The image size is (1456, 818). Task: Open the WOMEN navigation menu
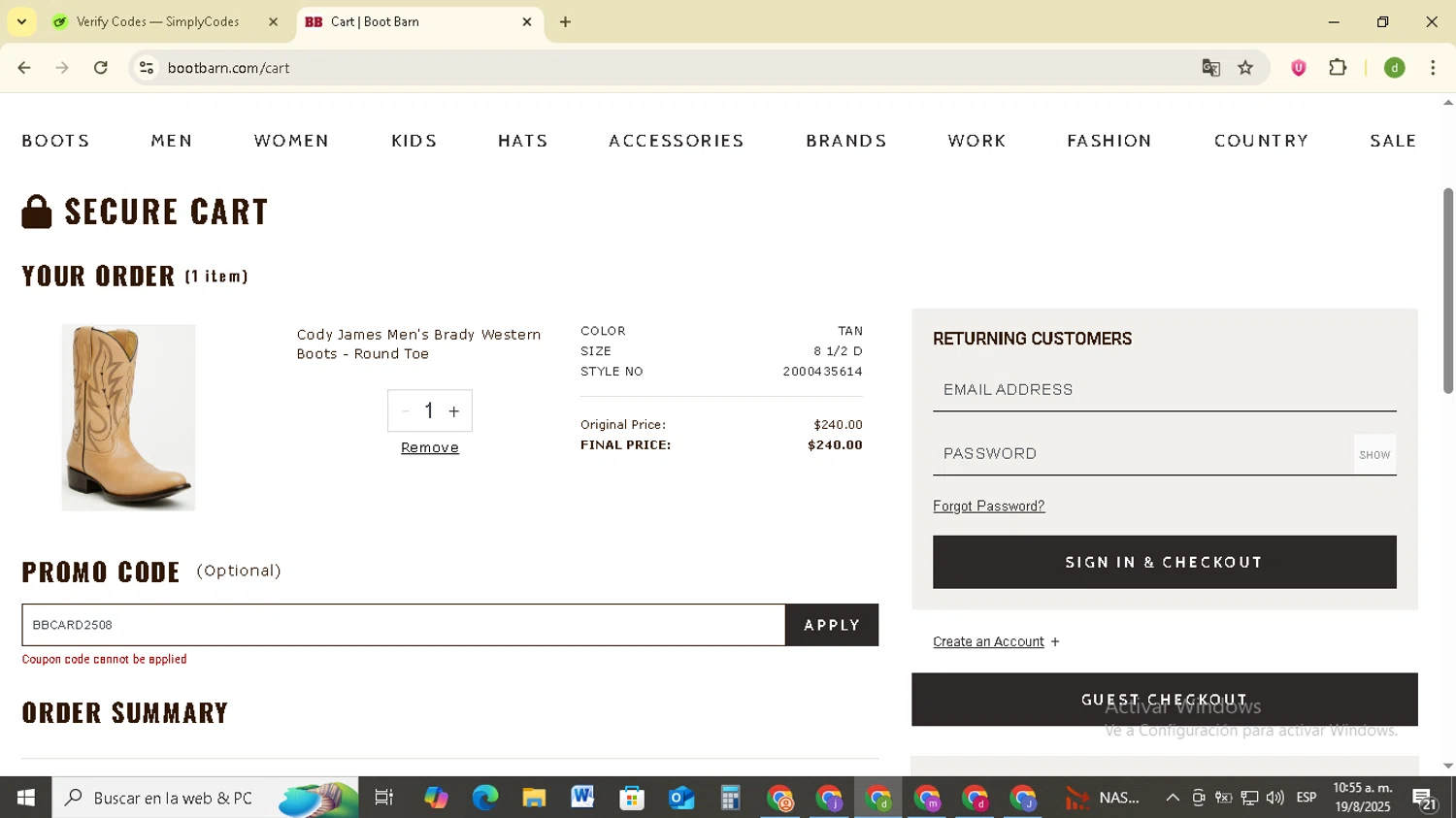tap(291, 141)
